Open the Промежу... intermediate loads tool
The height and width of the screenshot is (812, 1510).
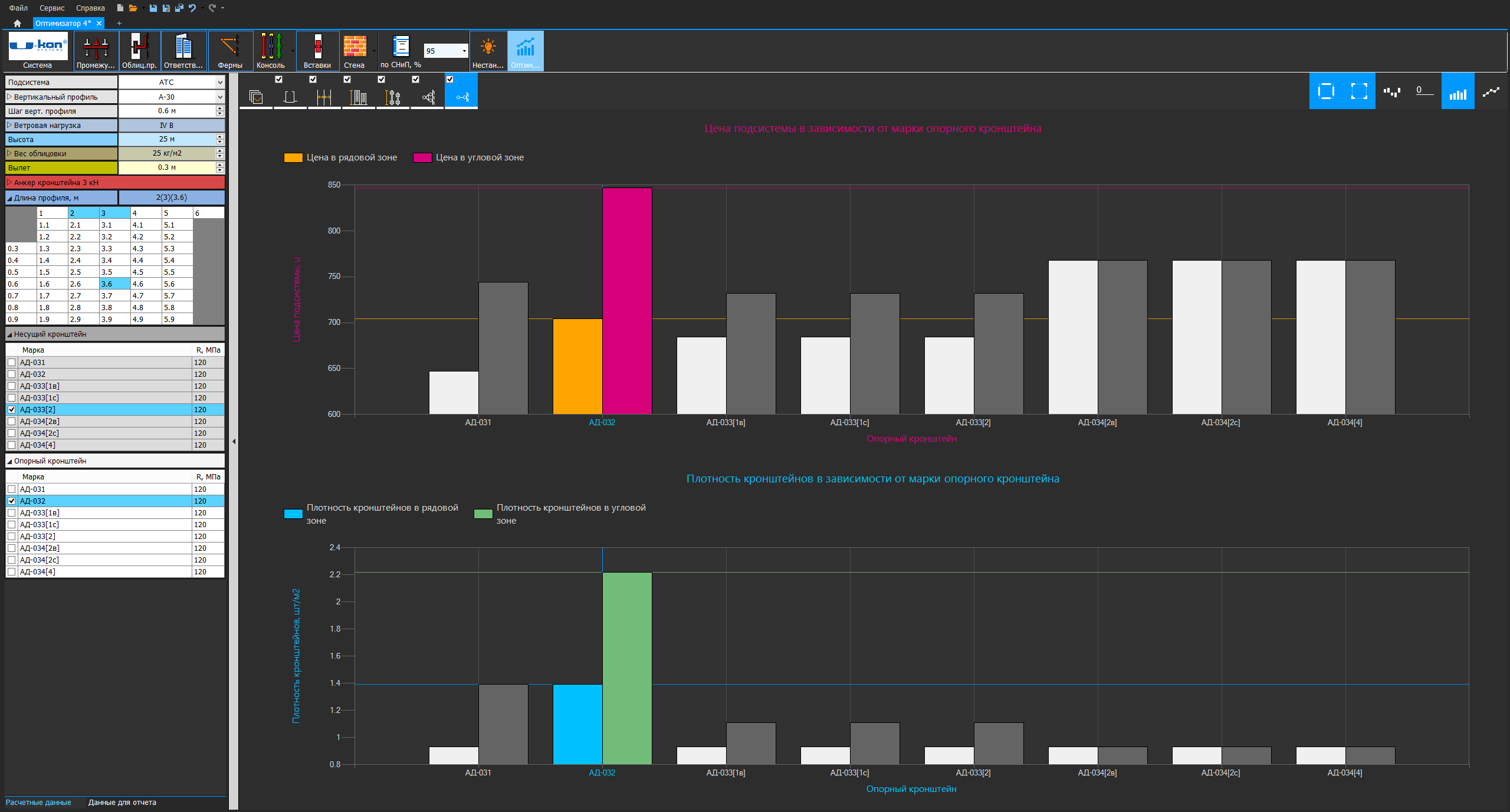(96, 51)
